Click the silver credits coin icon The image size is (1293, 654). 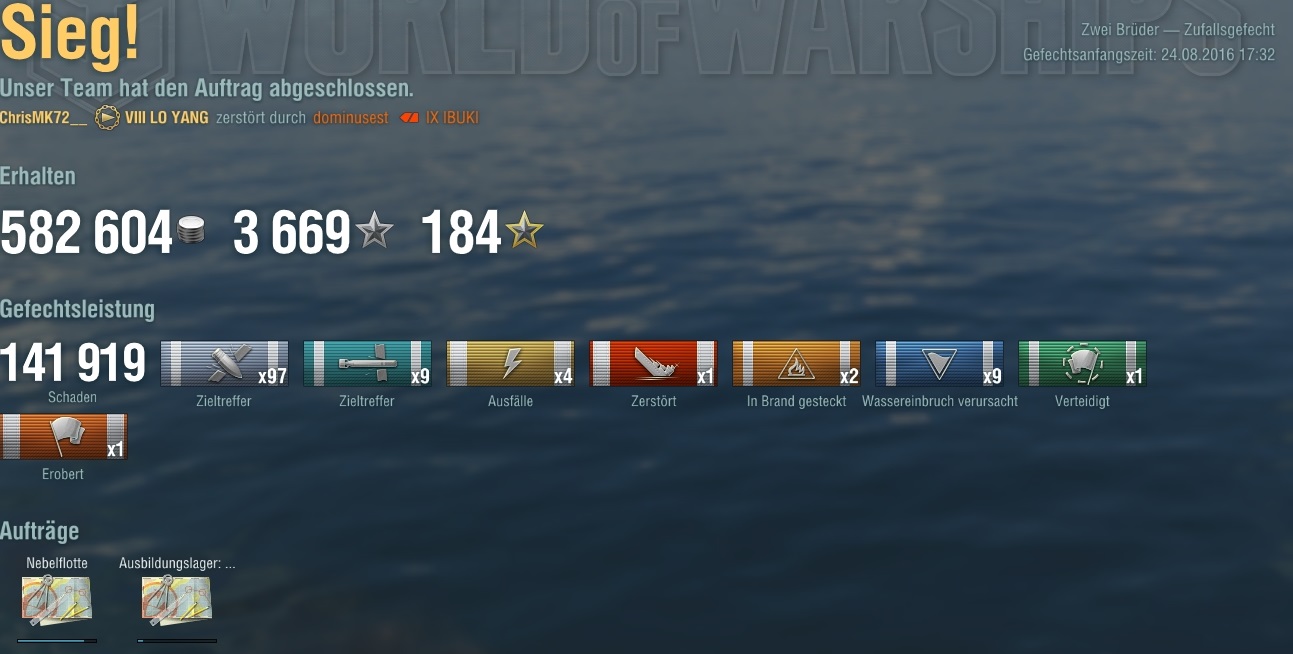(190, 233)
